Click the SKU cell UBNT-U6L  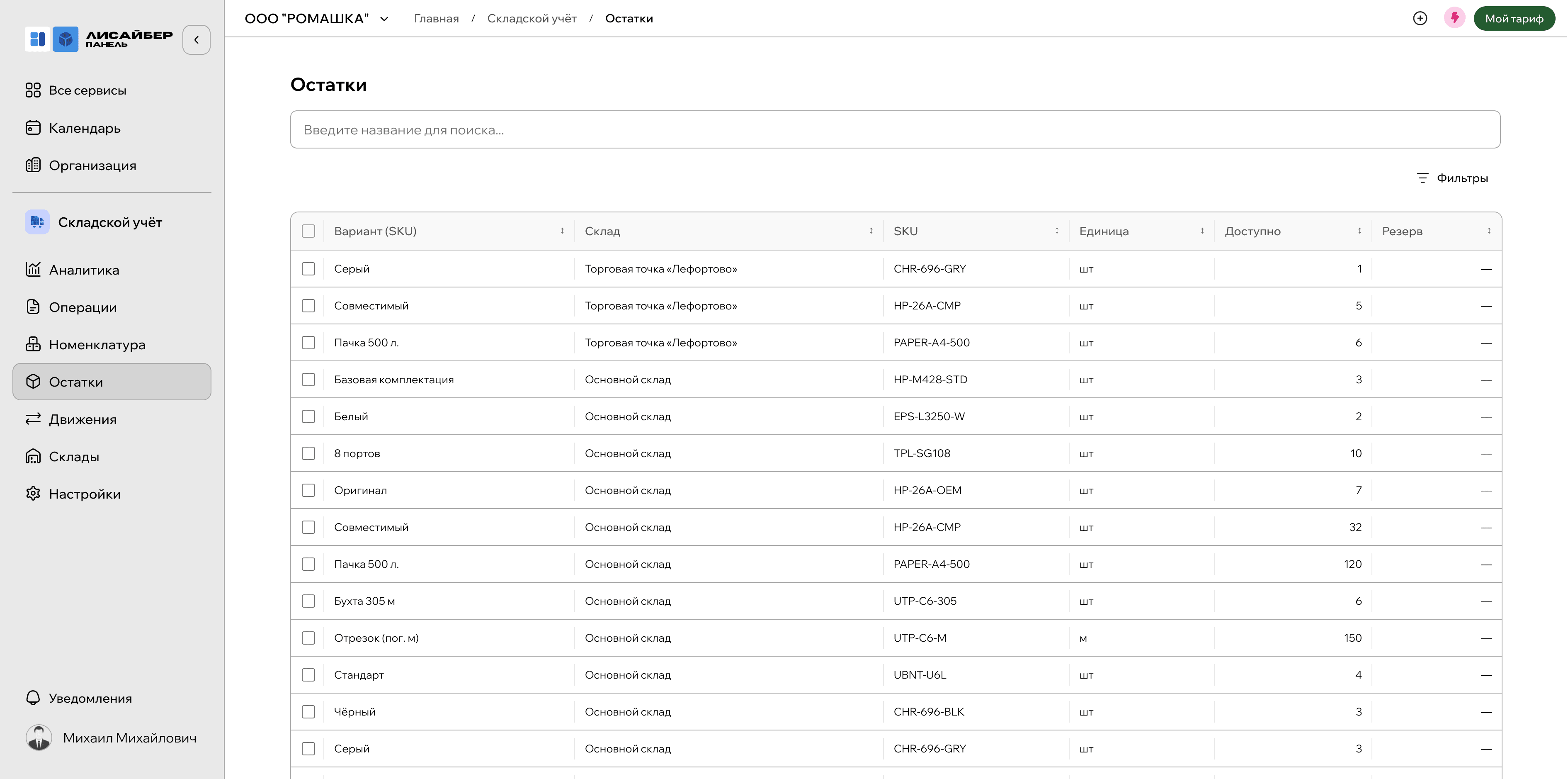click(x=920, y=675)
